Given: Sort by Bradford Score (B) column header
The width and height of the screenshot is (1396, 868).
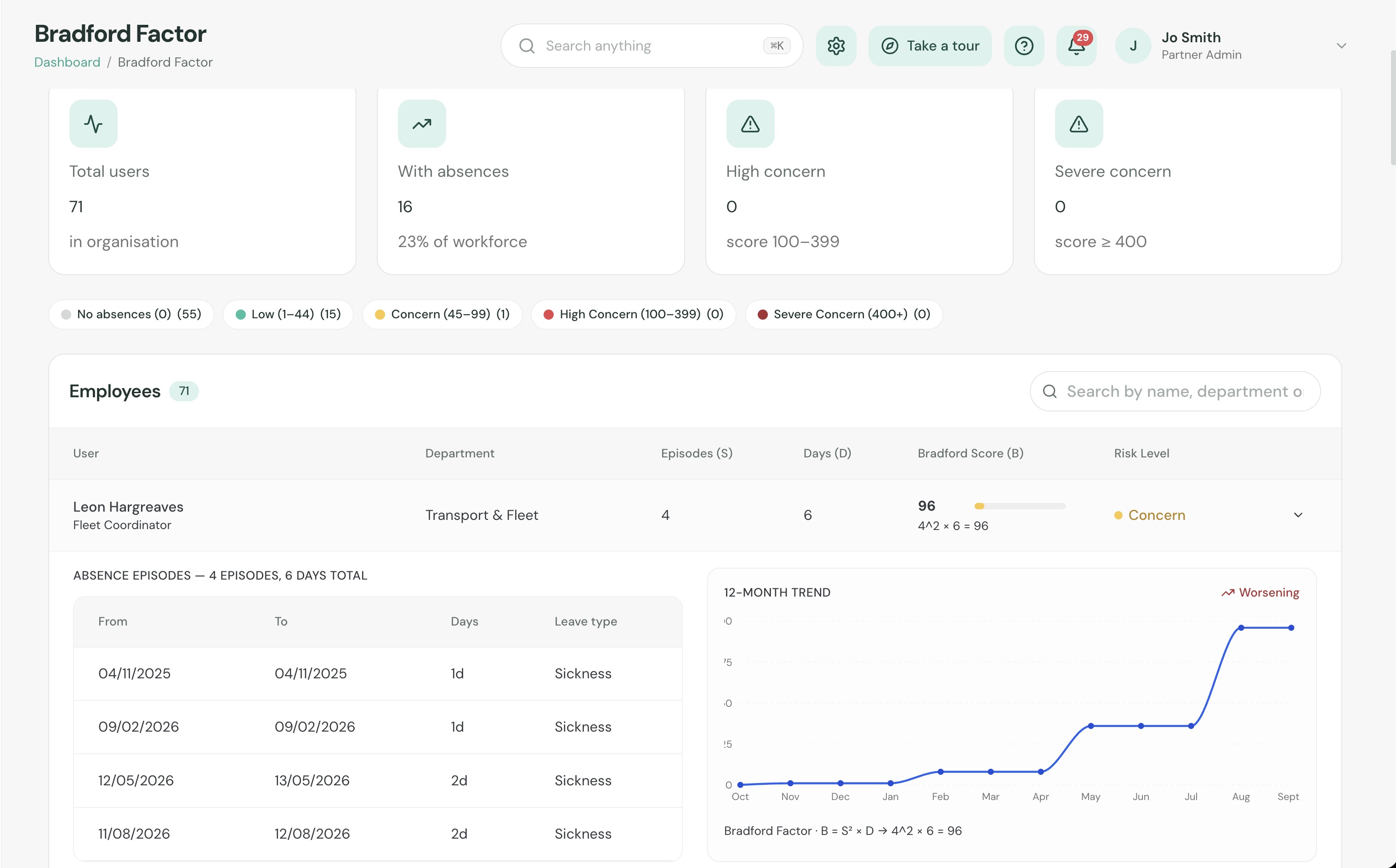Looking at the screenshot, I should click(x=970, y=453).
